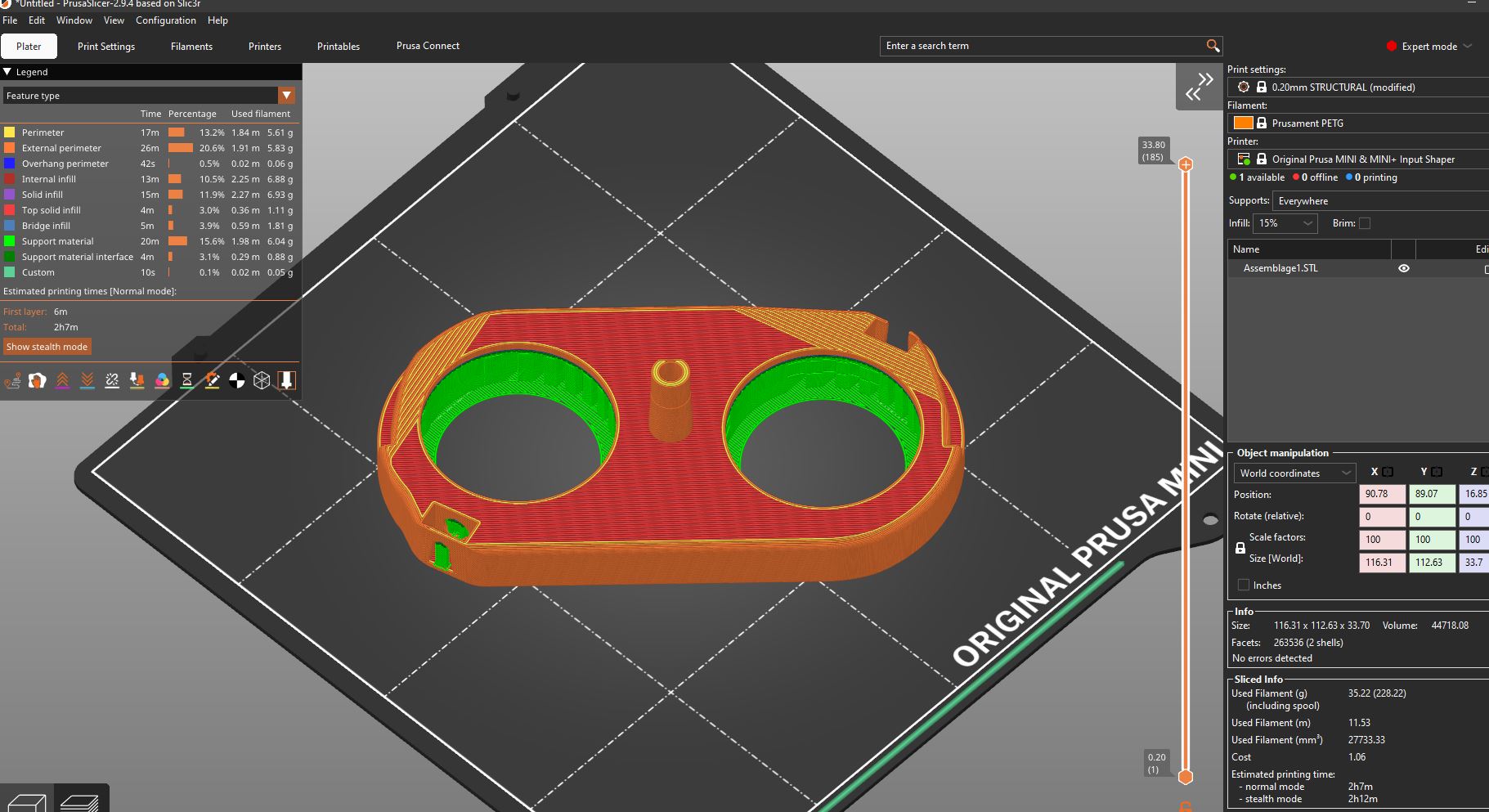Viewport: 1489px width, 812px height.
Task: Click the printer status icon
Action: point(1244,159)
